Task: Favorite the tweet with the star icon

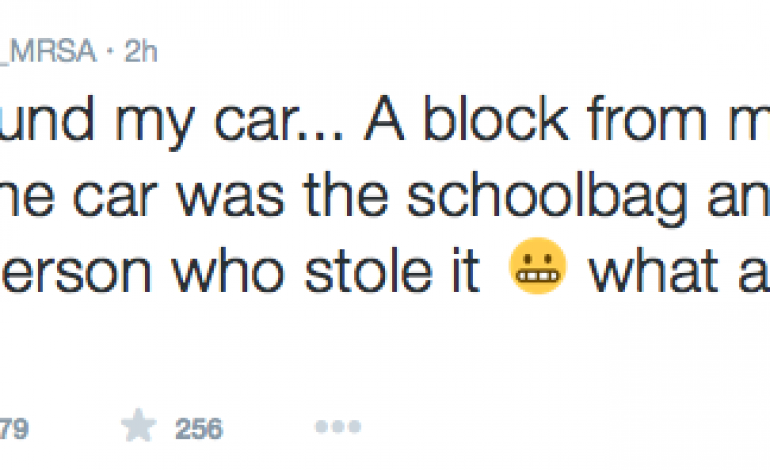Action: [140, 427]
